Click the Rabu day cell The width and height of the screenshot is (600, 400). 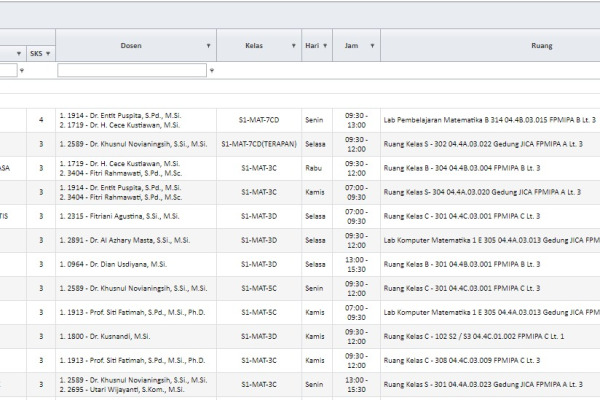pos(313,168)
